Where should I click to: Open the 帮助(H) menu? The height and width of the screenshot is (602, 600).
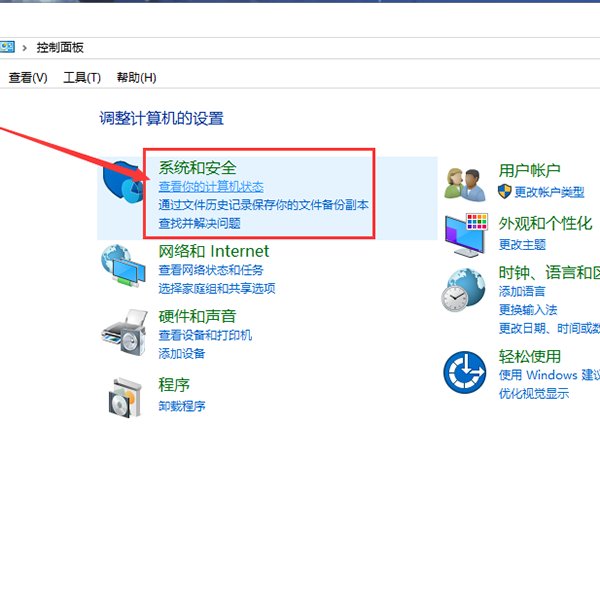coord(137,78)
